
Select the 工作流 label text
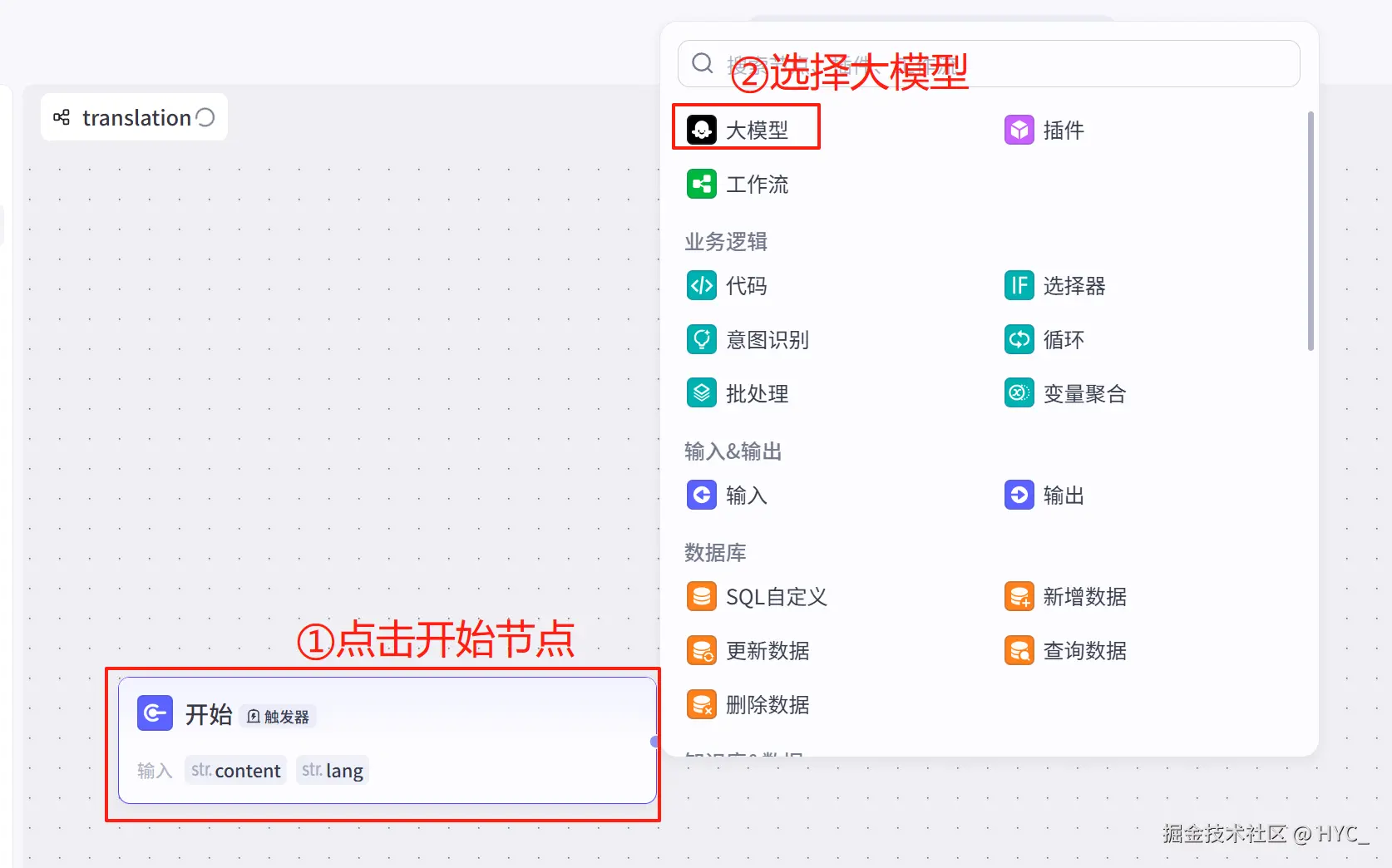tap(757, 185)
